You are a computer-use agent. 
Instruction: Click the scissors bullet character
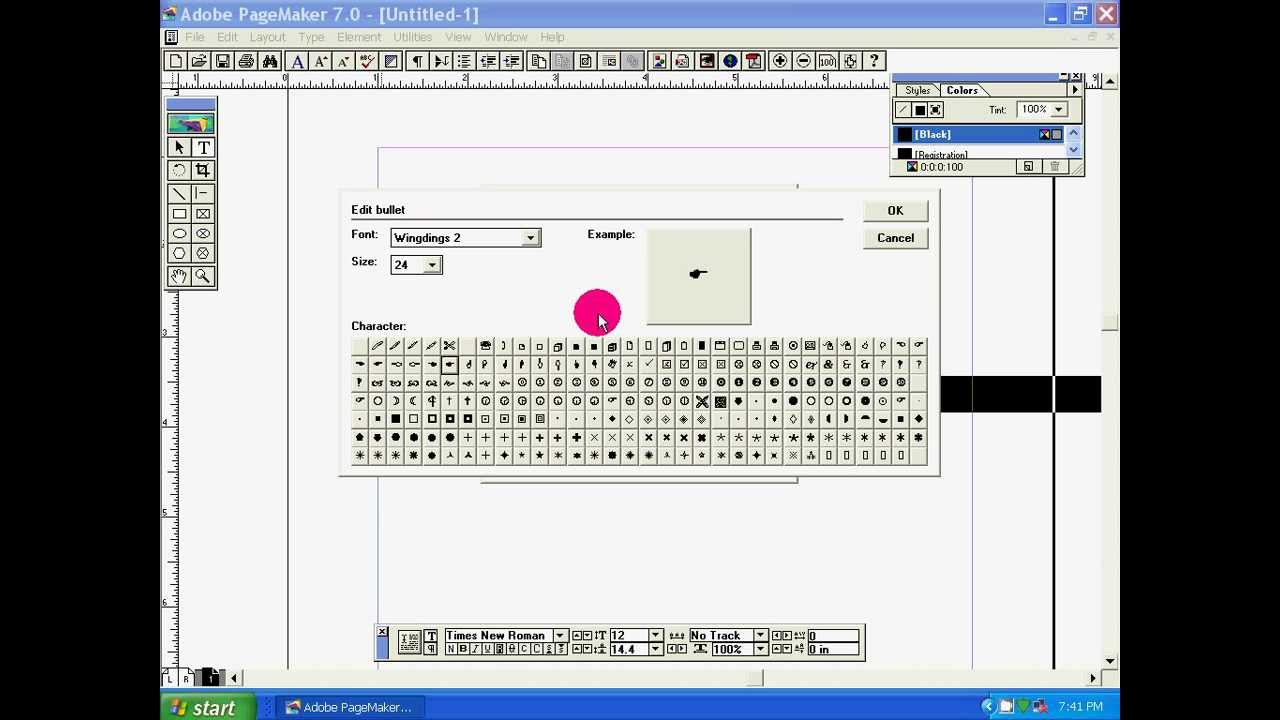449,346
